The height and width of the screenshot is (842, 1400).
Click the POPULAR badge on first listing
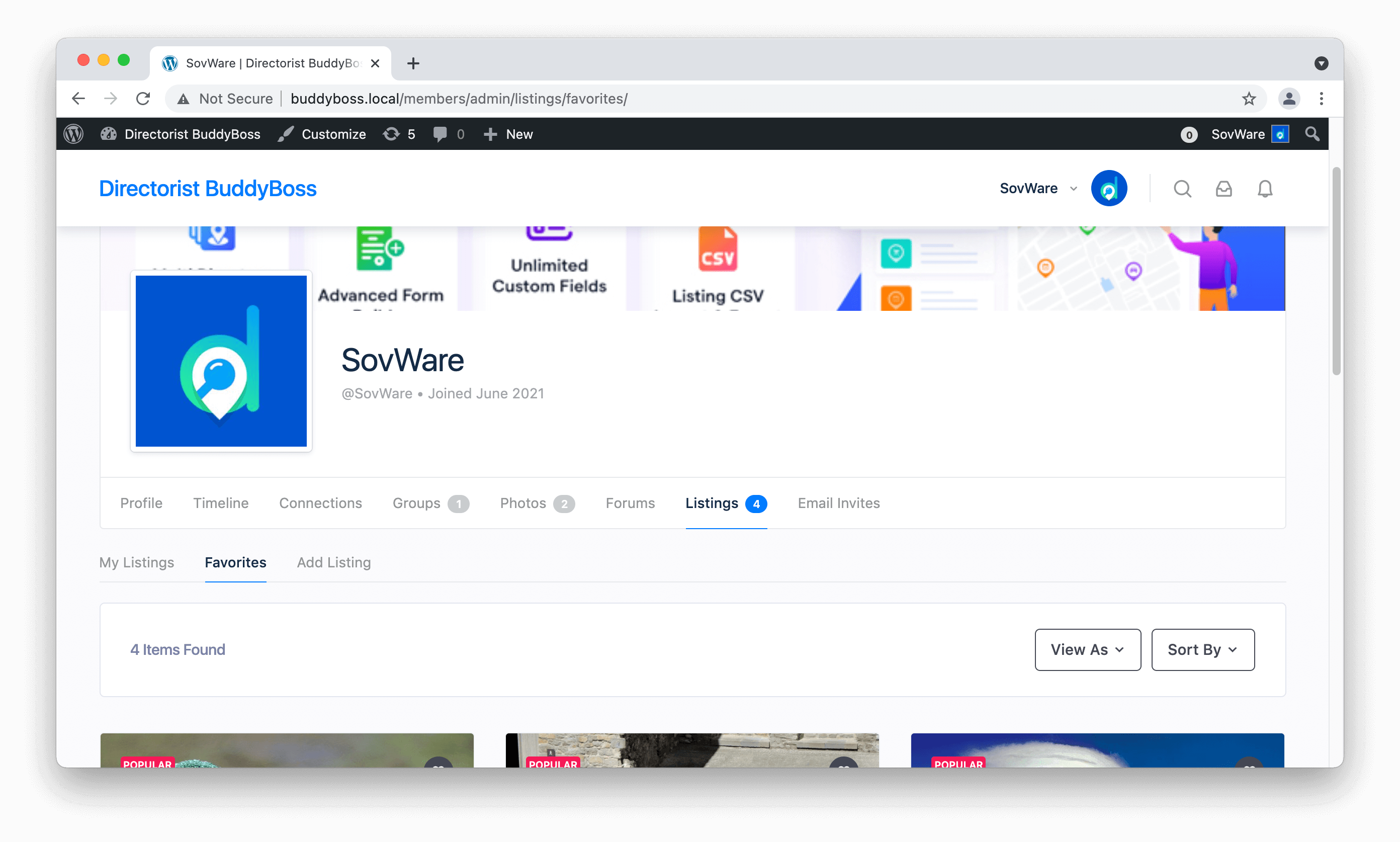(x=147, y=764)
